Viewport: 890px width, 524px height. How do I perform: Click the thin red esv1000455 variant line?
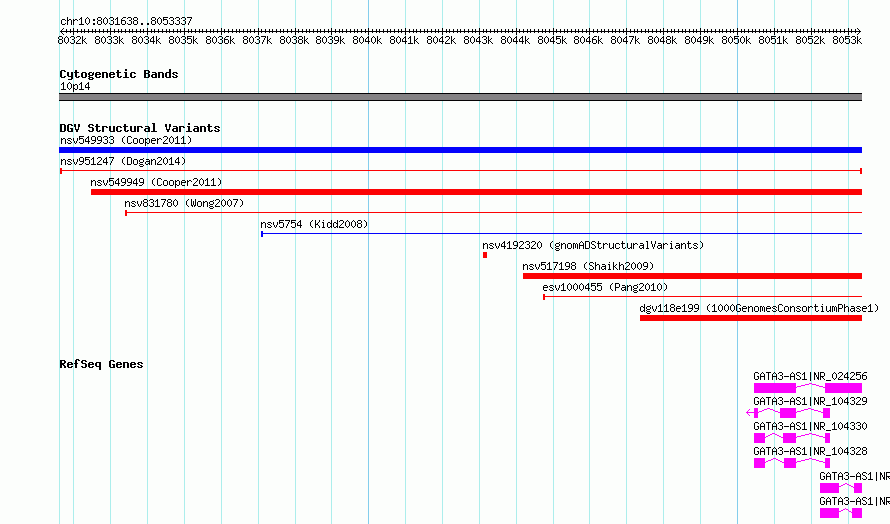click(703, 296)
